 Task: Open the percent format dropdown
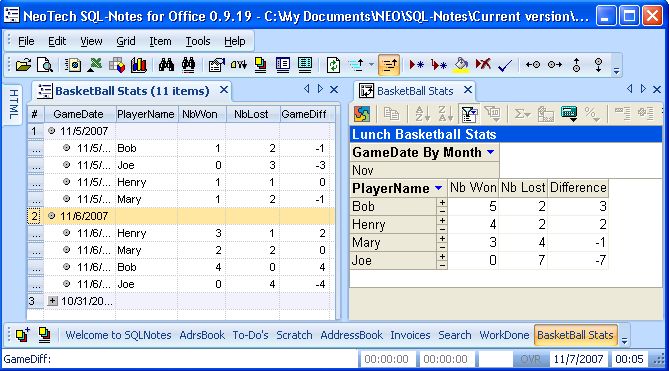click(x=592, y=114)
